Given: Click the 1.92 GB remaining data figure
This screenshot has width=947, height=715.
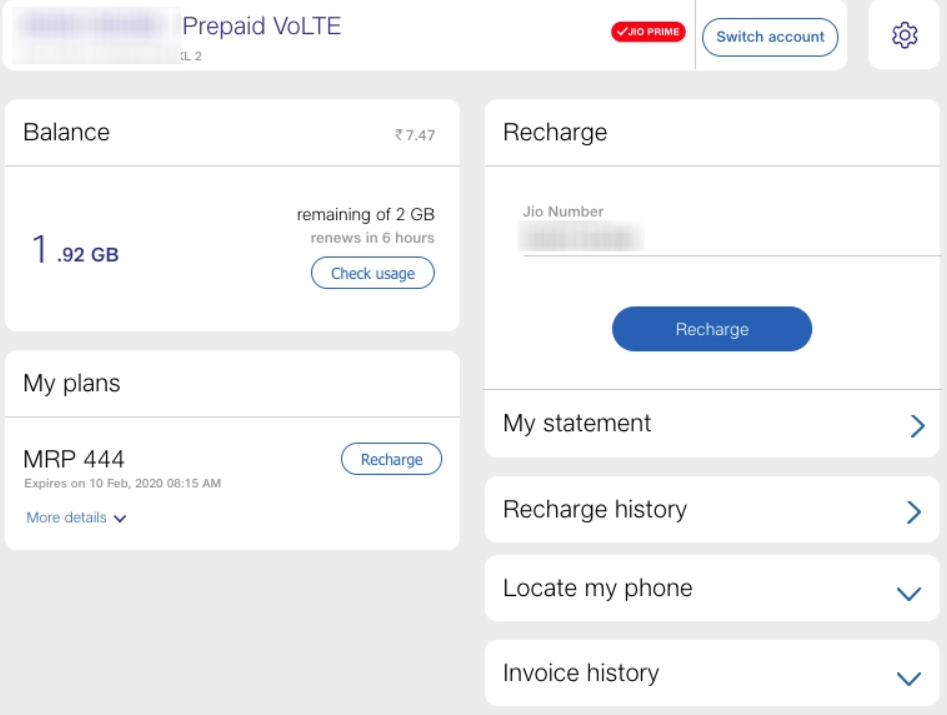Looking at the screenshot, I should click(x=75, y=251).
